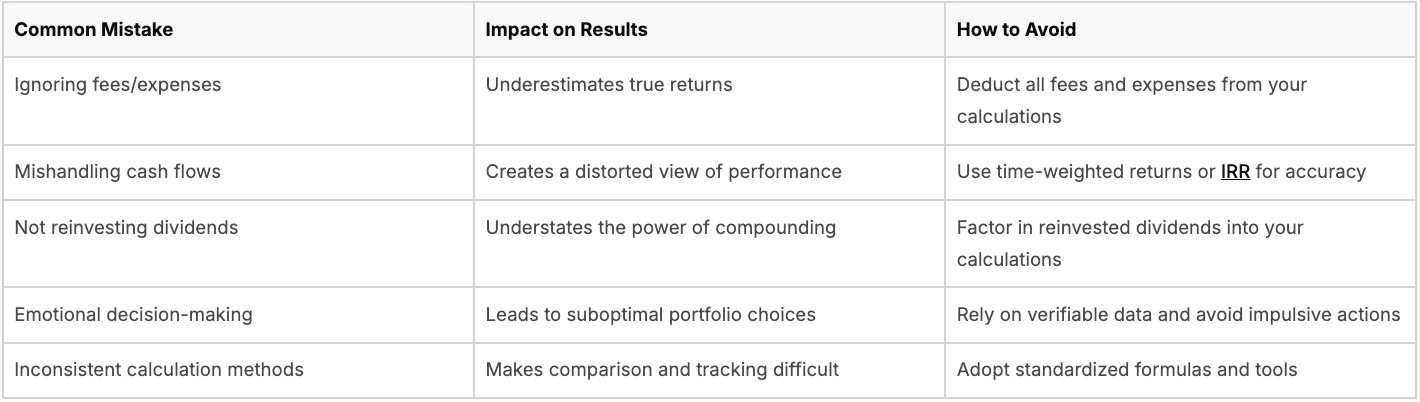Click 'Makes comparison and tracking difficult'
This screenshot has height=402, width=1420.
tap(662, 370)
